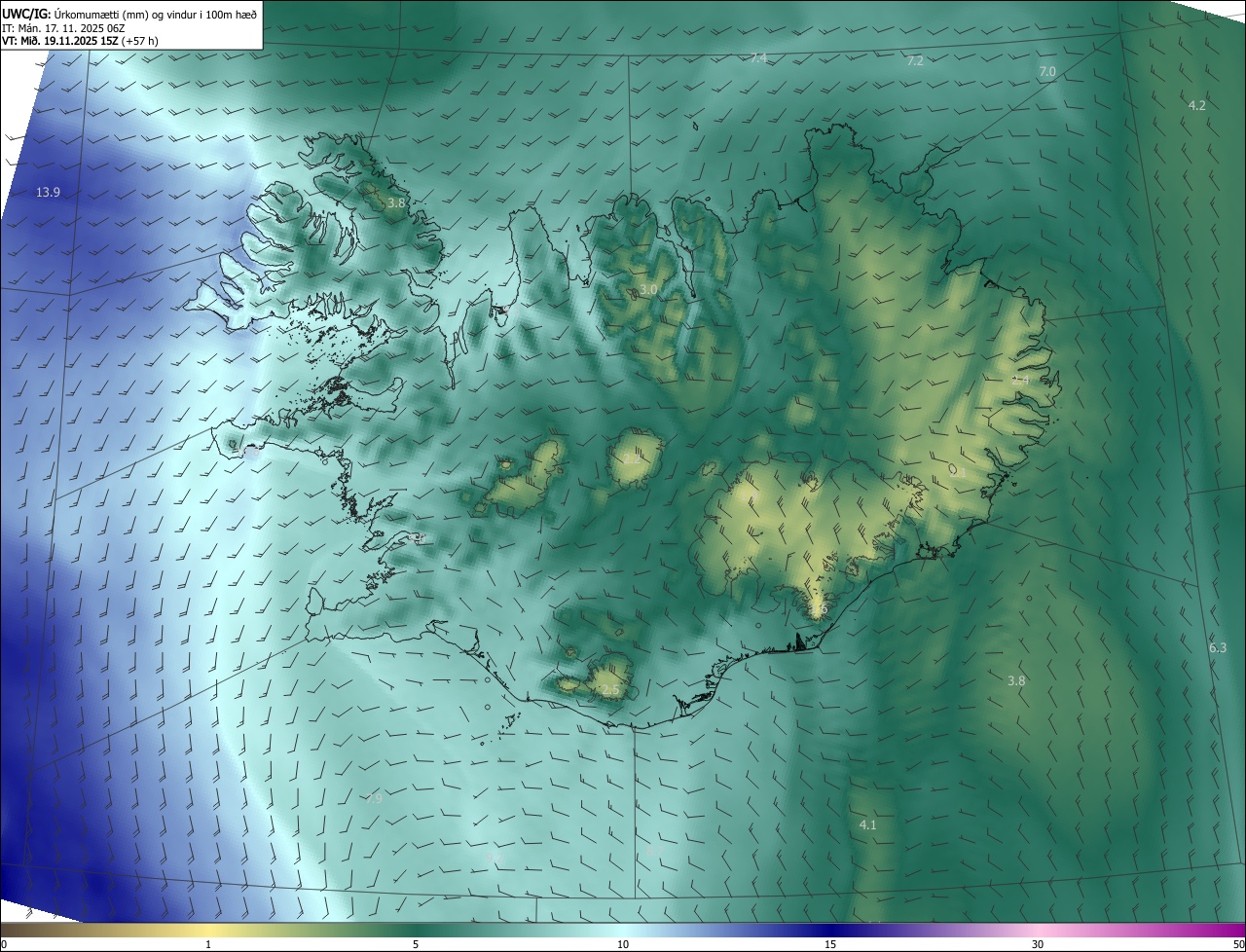Click the color scale label 1
The height and width of the screenshot is (952, 1246).
[208, 944]
